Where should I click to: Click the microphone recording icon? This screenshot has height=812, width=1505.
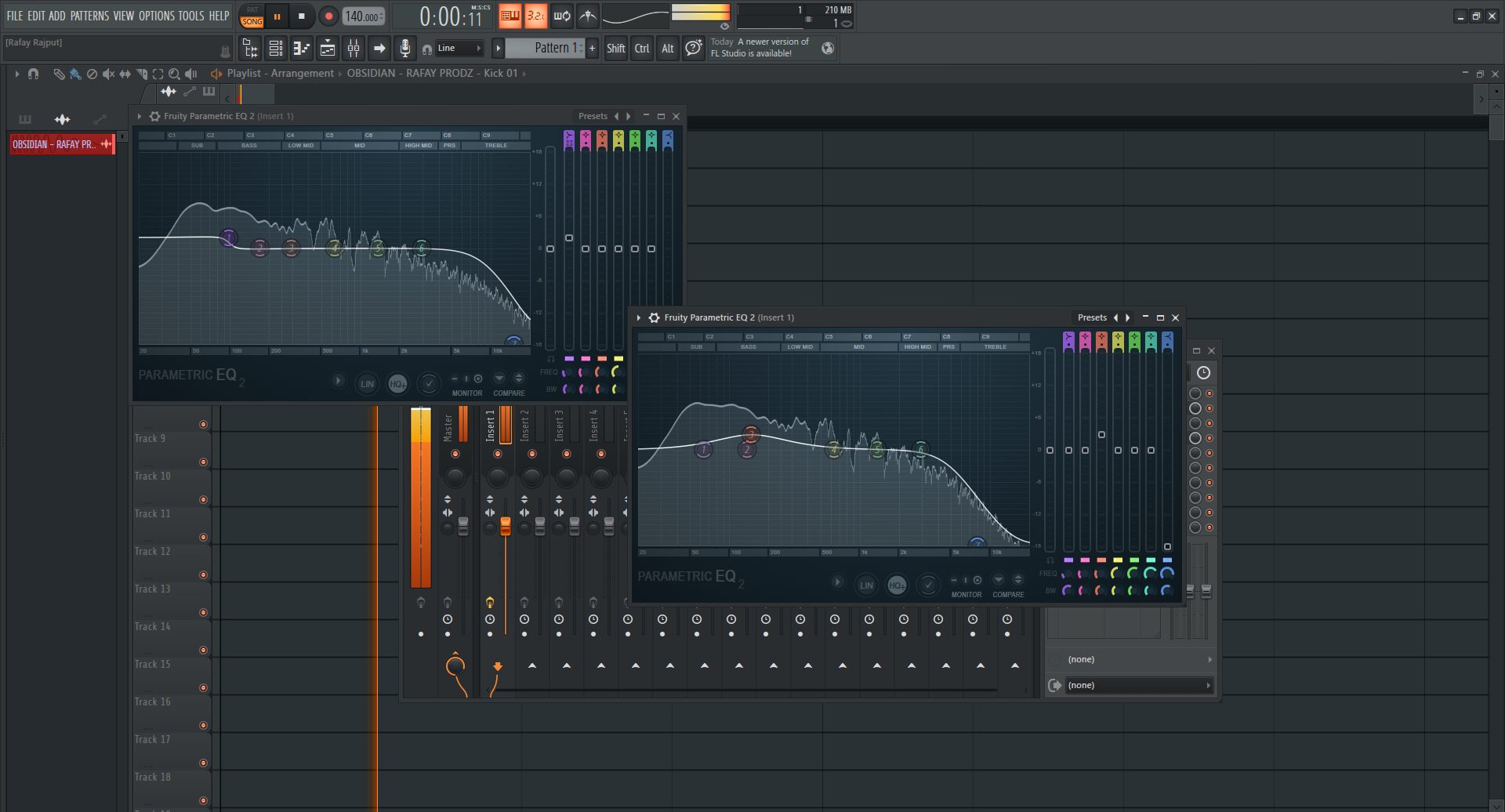coord(404,49)
